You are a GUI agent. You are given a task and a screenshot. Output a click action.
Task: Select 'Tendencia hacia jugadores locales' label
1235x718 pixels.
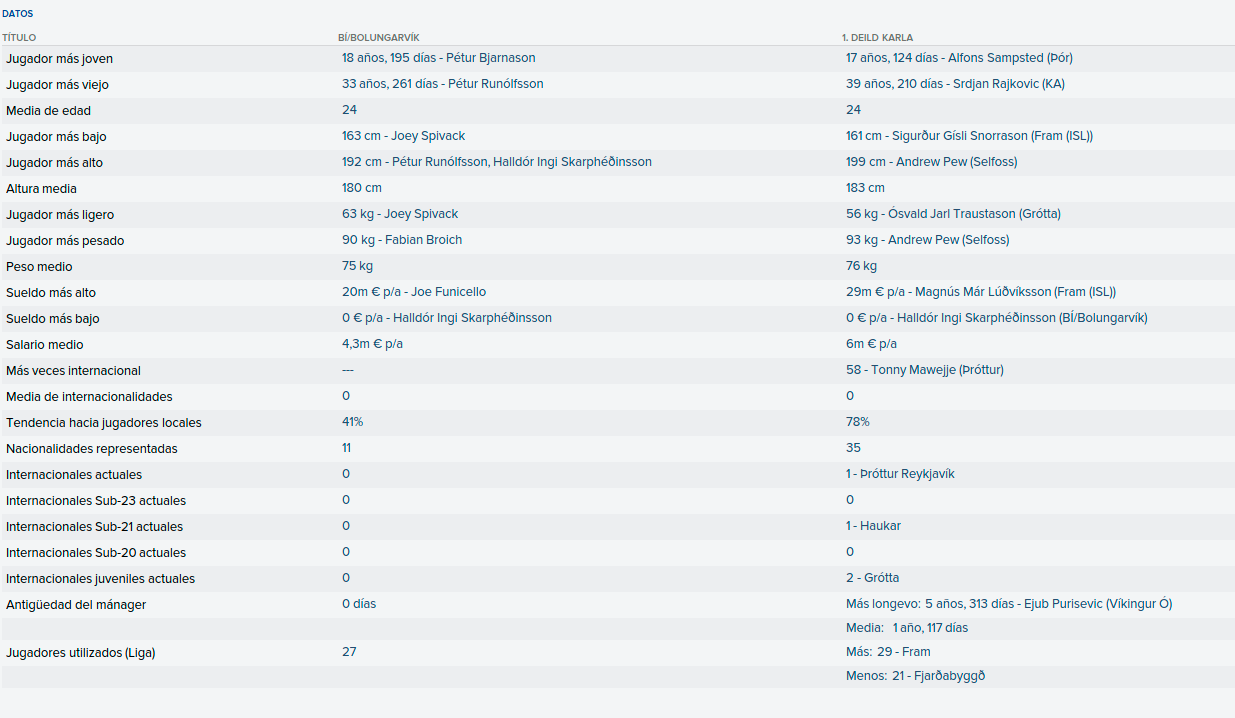coord(104,423)
